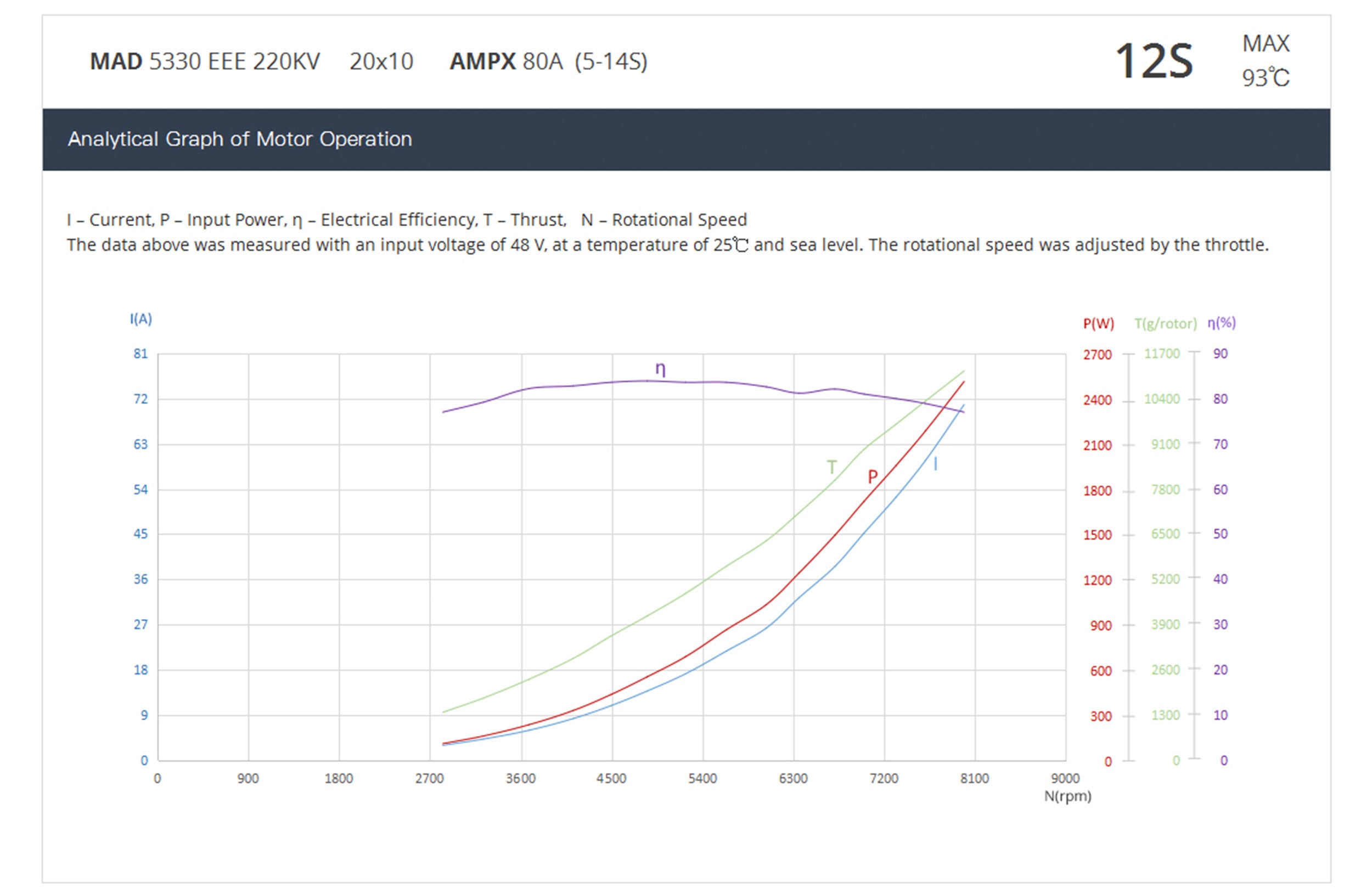Image resolution: width=1372 pixels, height=892 pixels.
Task: Click the P(W) axis title
Action: click(x=1098, y=323)
